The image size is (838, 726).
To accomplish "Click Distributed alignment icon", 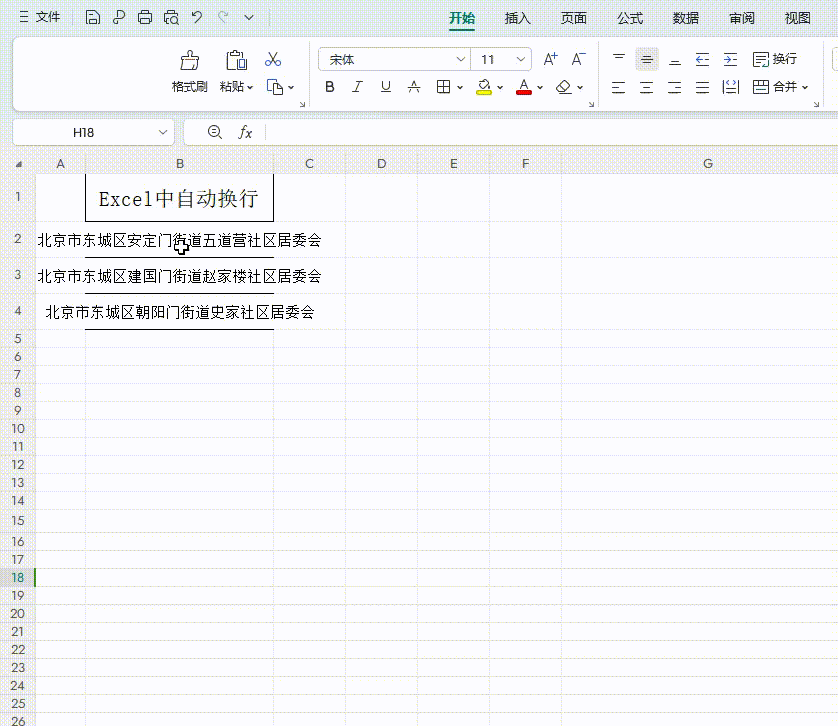I will tap(731, 87).
